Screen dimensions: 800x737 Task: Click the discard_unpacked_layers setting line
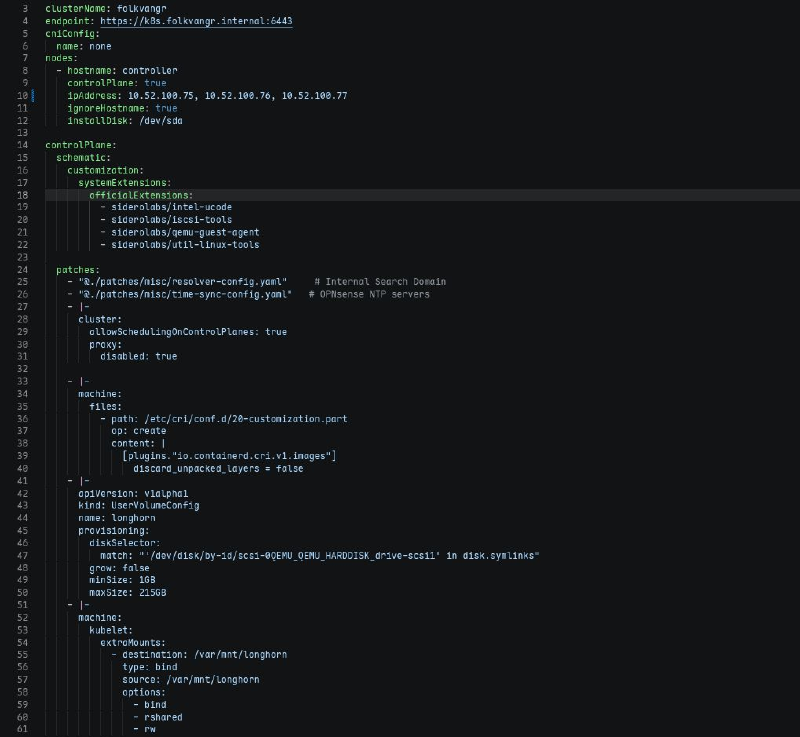pyautogui.click(x=218, y=468)
